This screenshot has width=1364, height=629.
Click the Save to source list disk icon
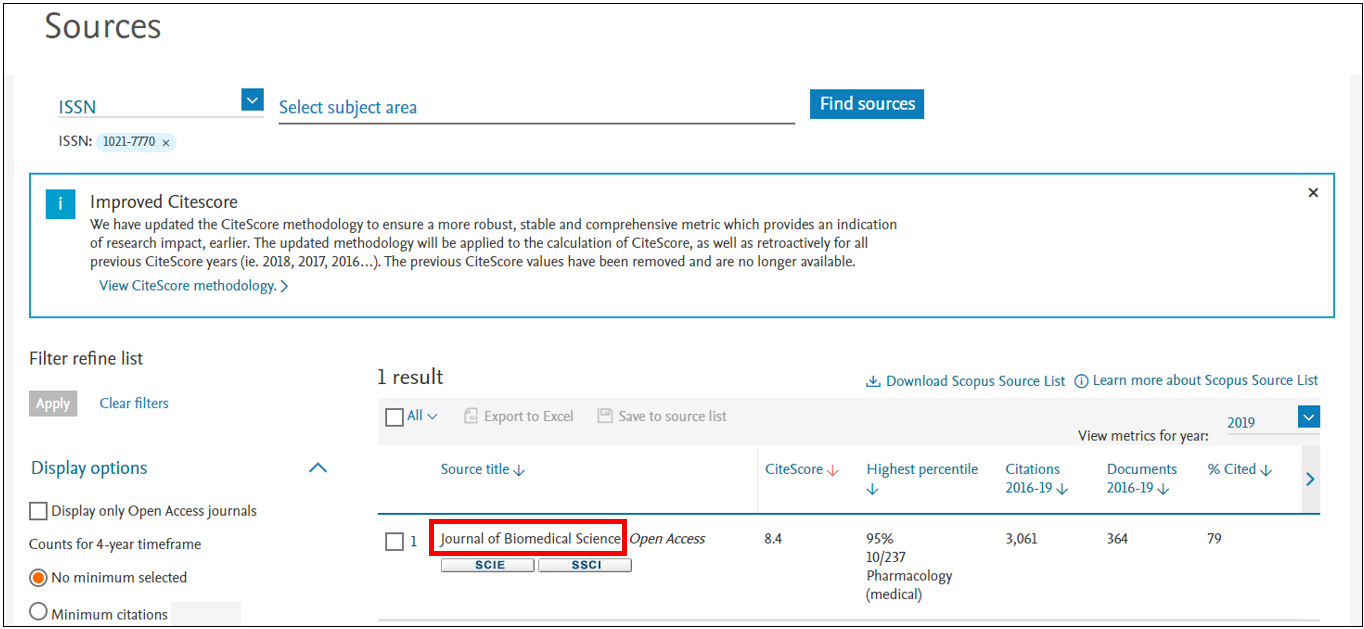(x=604, y=416)
